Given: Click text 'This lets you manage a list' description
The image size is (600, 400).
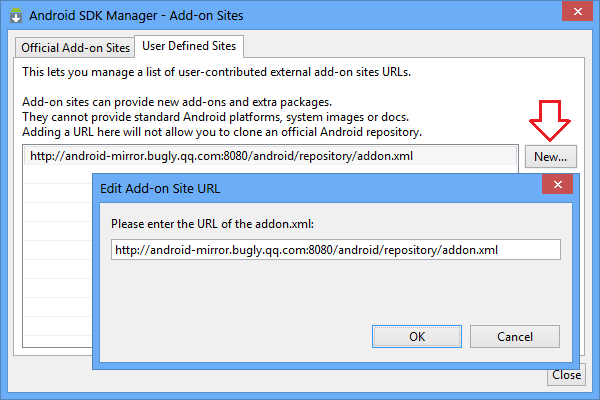Looking at the screenshot, I should click(x=217, y=72).
